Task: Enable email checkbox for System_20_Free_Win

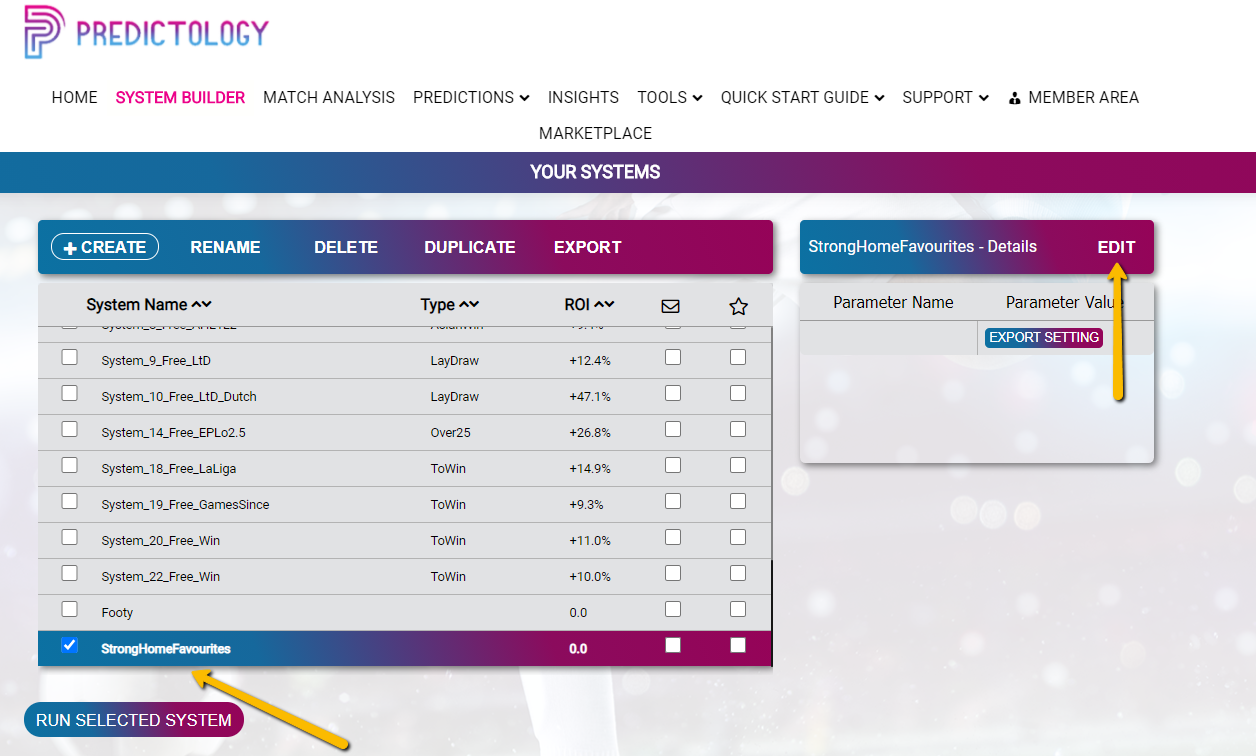Action: pos(673,537)
